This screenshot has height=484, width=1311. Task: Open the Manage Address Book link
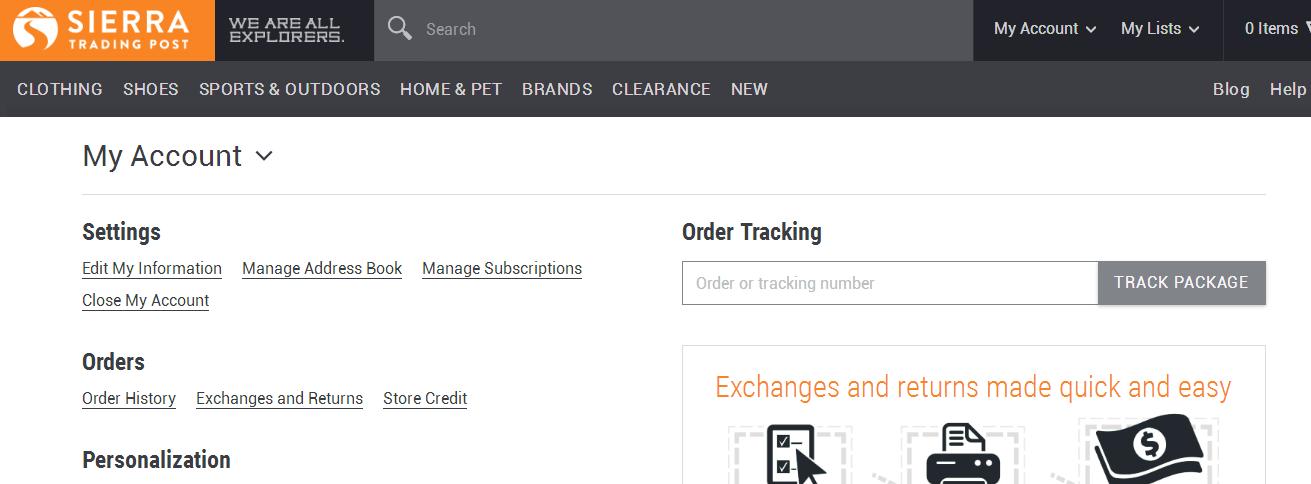(322, 269)
